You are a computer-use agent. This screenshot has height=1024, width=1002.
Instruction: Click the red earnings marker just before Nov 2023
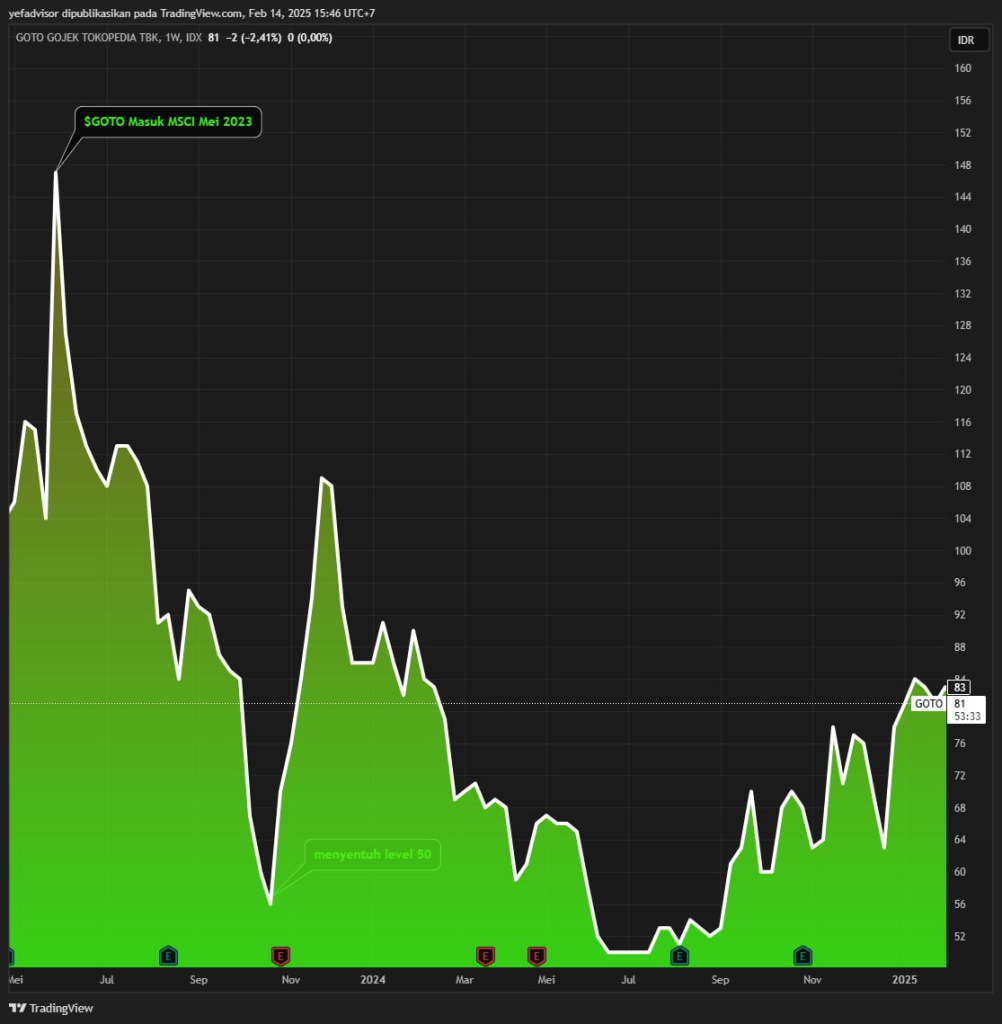point(280,956)
